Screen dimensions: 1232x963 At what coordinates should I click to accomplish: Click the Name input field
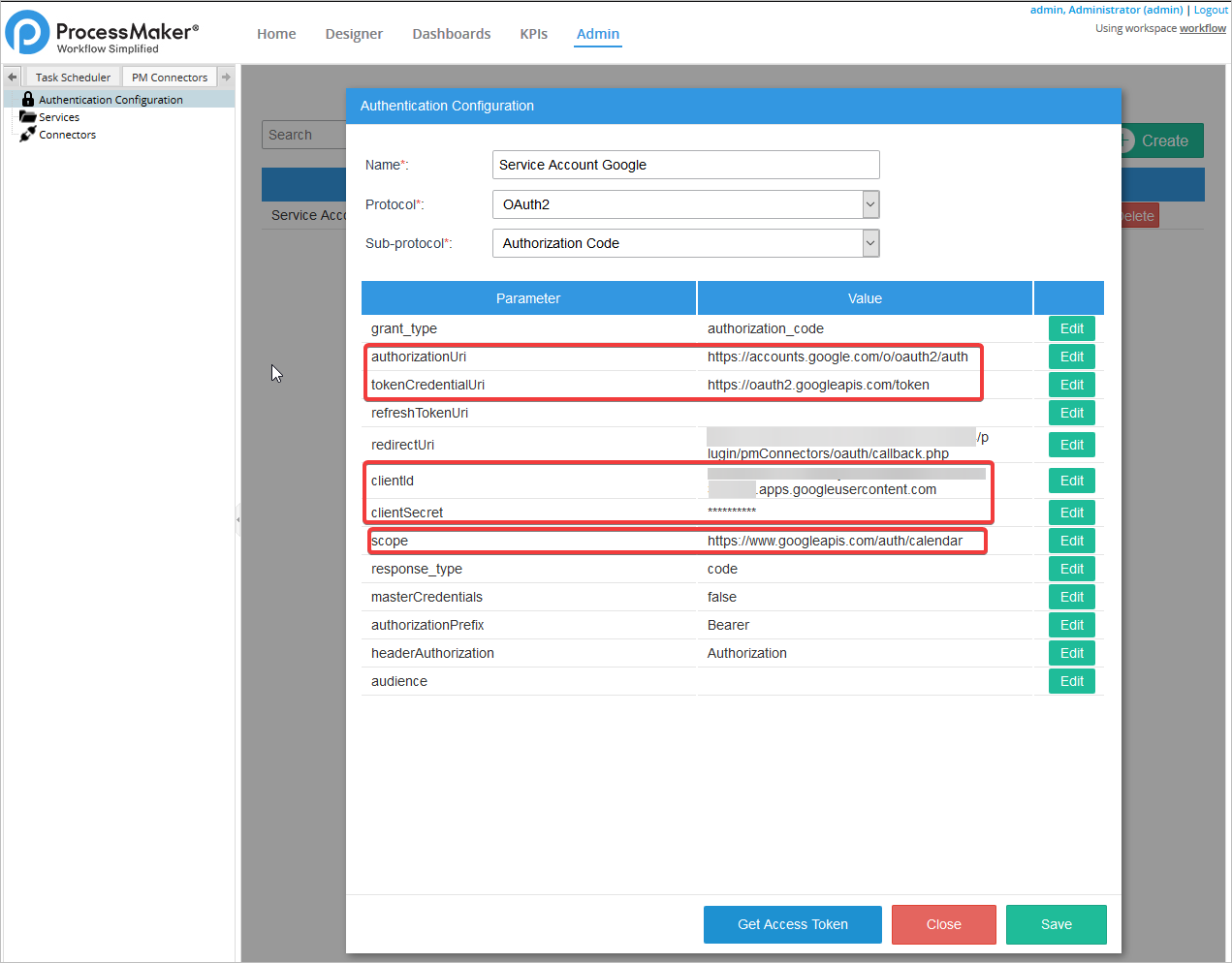686,165
